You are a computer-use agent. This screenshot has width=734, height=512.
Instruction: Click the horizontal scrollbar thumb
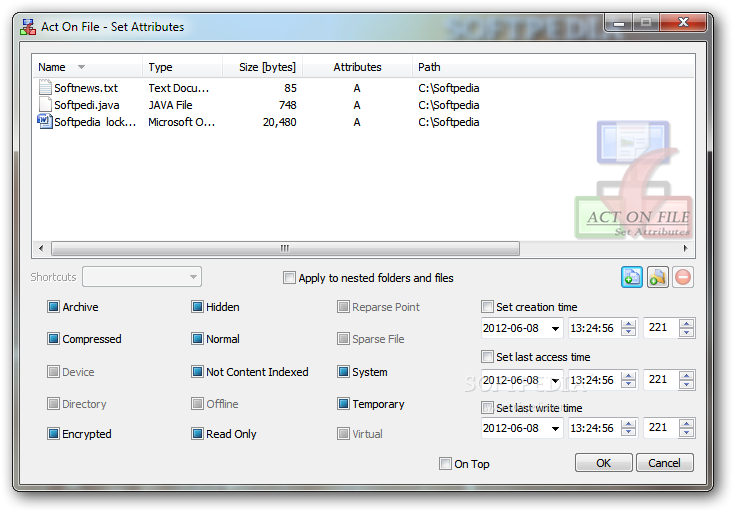point(285,248)
